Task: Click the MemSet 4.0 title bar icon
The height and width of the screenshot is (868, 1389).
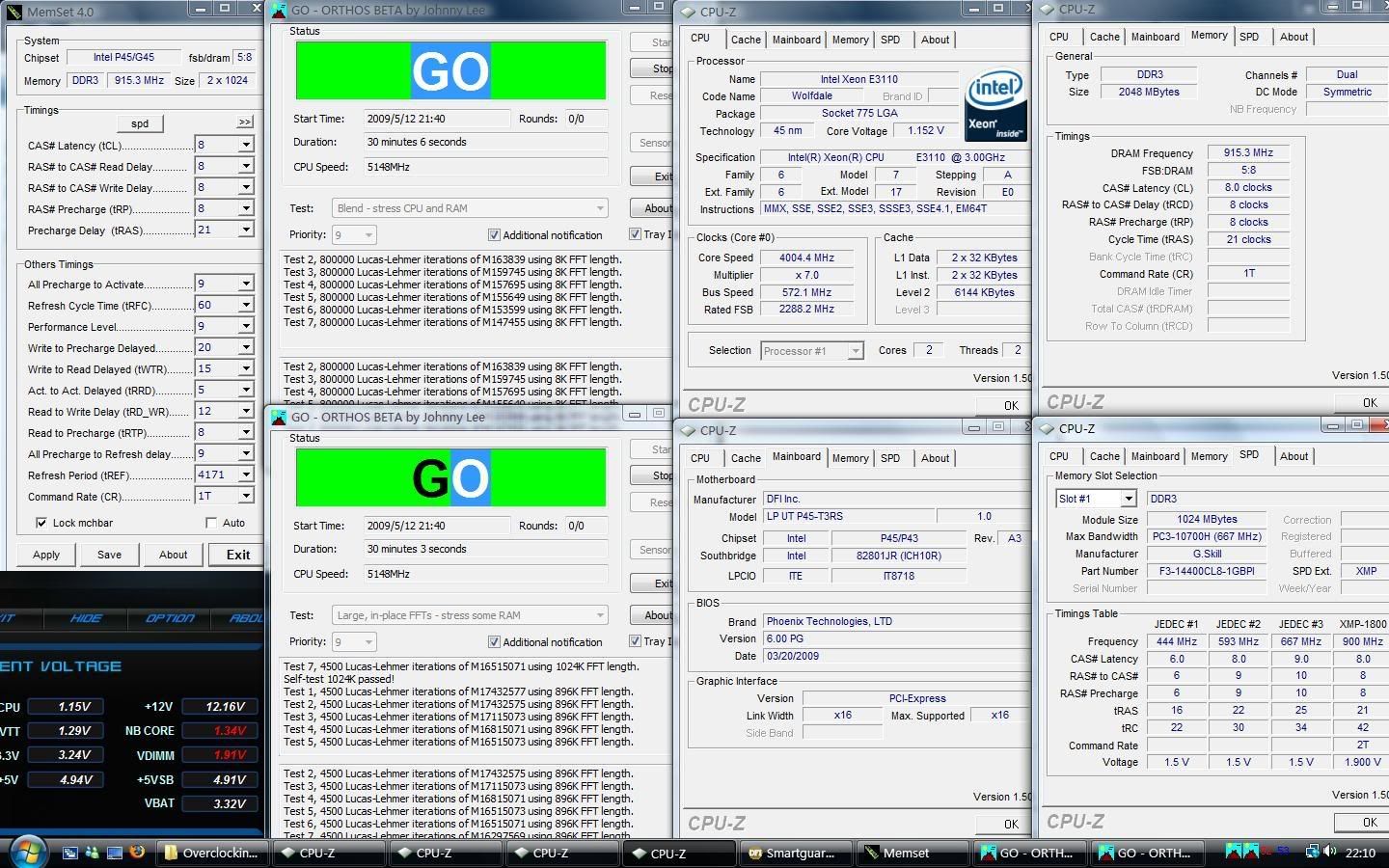Action: (x=14, y=12)
